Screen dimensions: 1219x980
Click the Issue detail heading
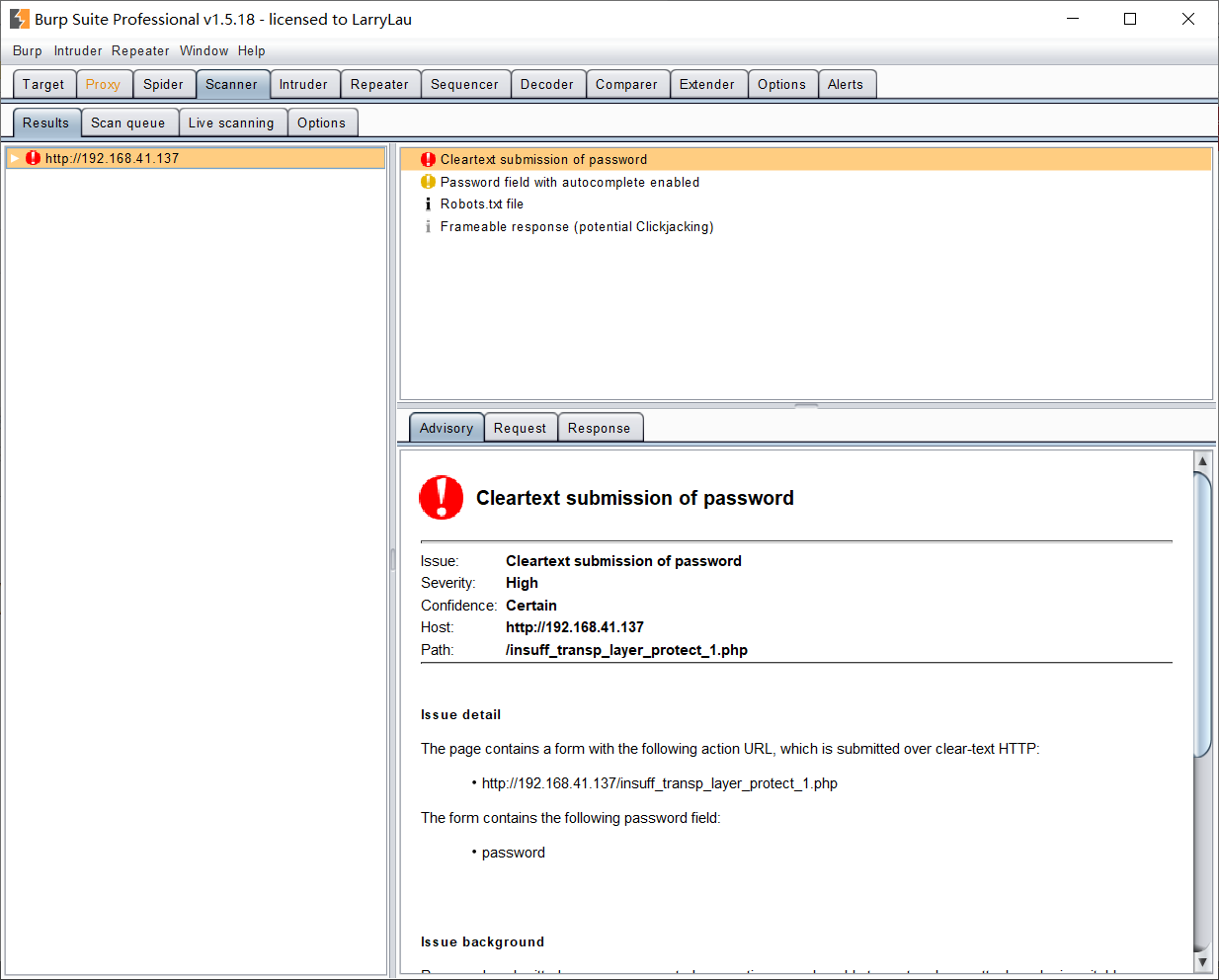click(461, 715)
